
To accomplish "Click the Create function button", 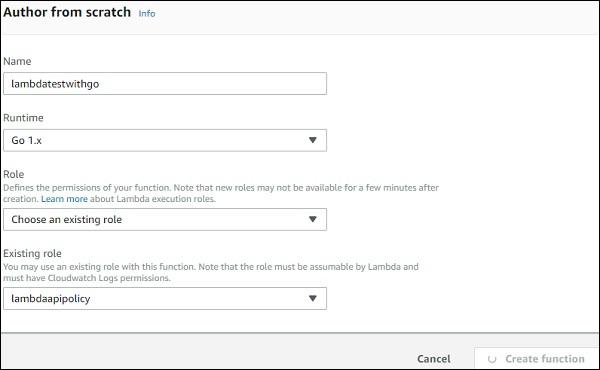I will (536, 359).
